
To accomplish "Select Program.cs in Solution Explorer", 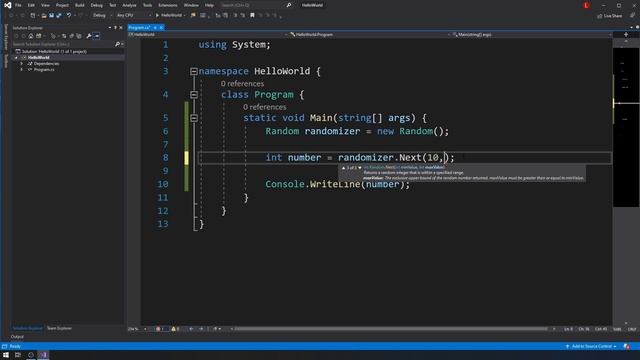I will pyautogui.click(x=44, y=70).
